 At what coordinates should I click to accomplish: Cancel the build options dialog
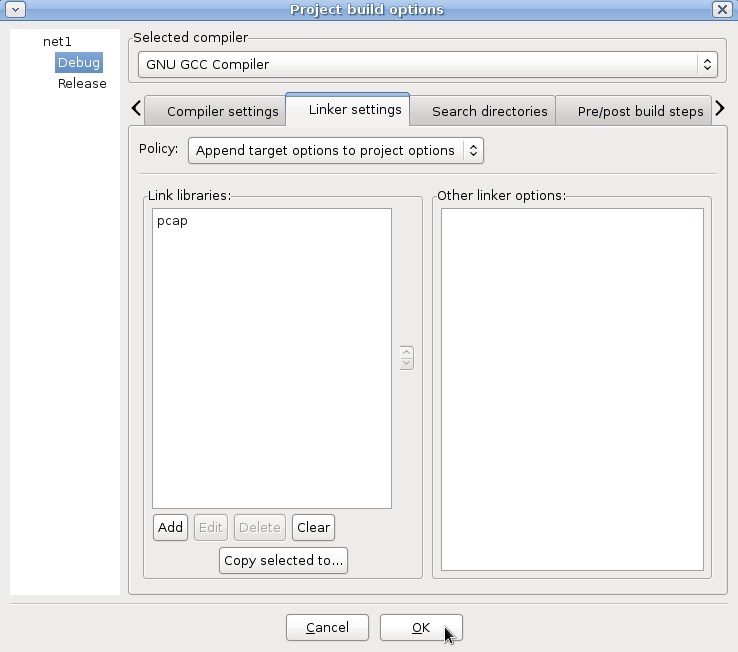tap(327, 627)
